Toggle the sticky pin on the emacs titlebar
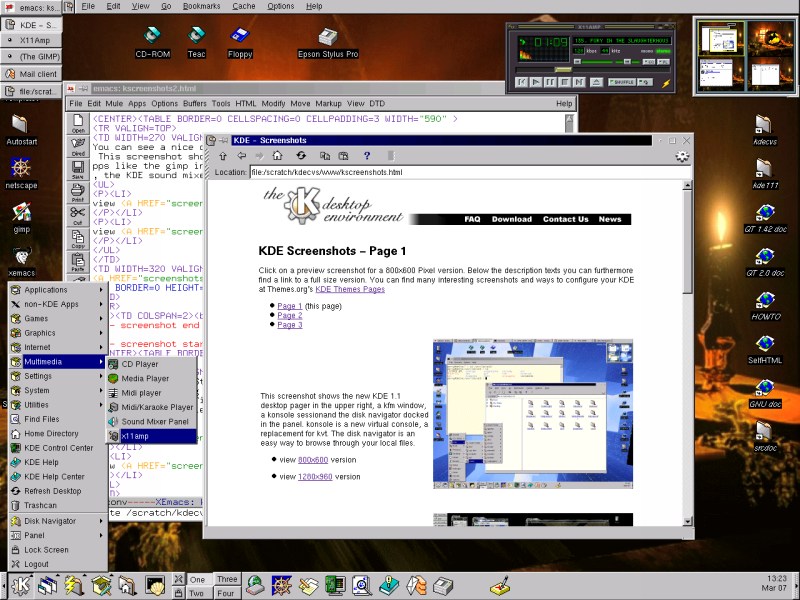 83,88
